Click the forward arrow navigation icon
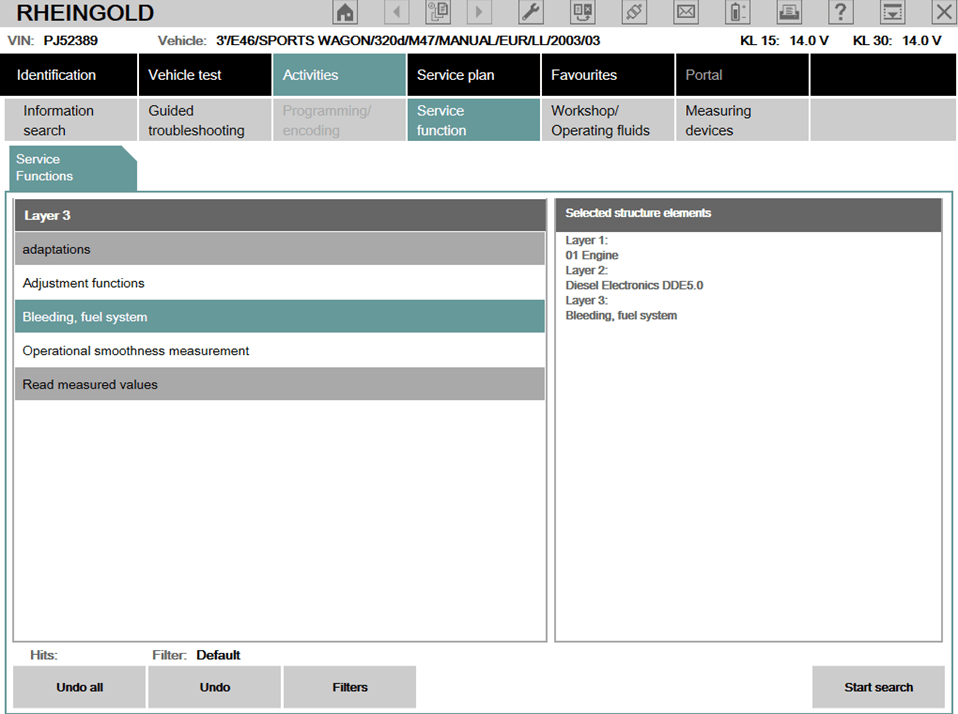958x714 pixels. tap(479, 12)
